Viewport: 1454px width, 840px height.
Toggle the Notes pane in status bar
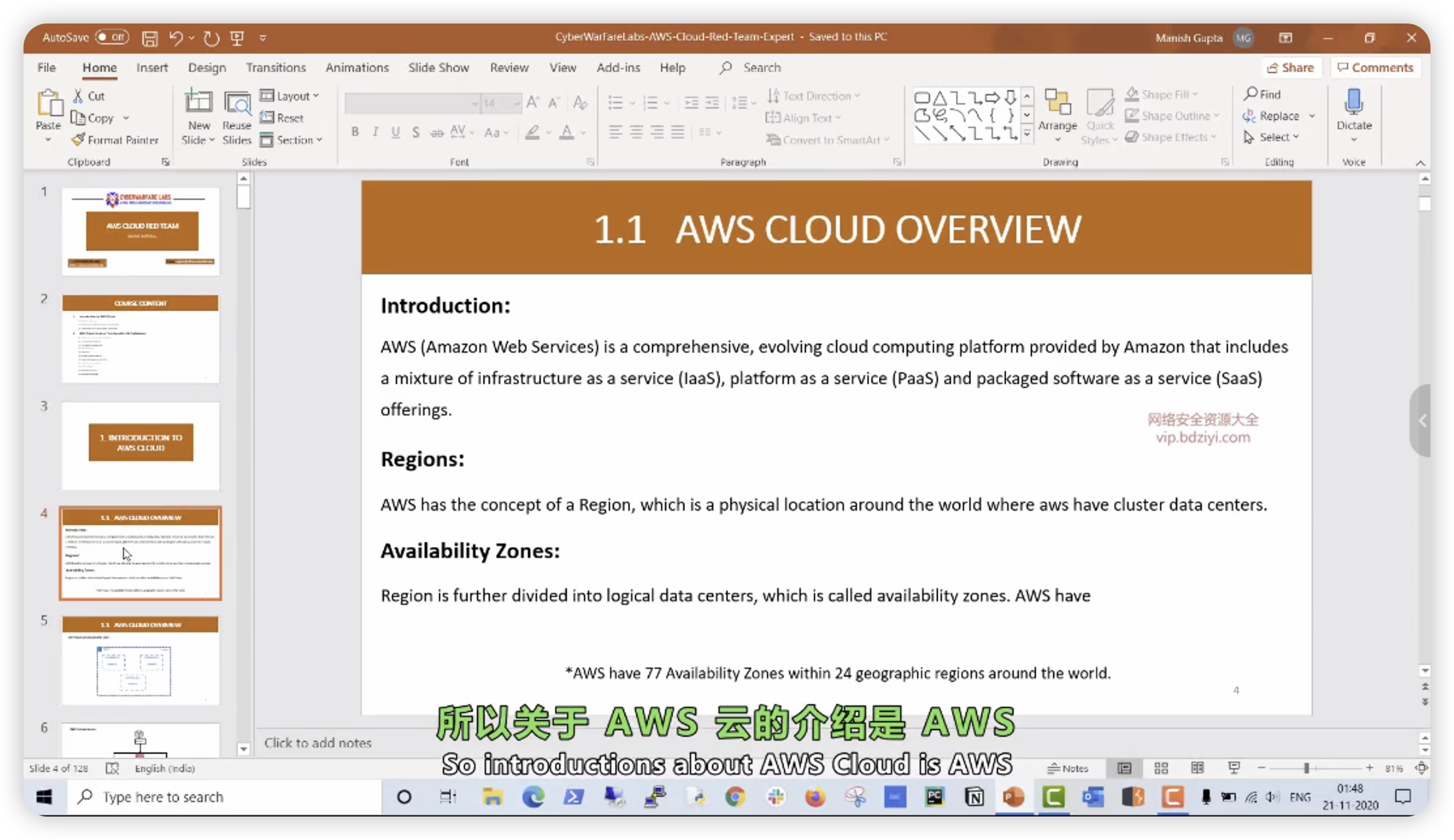[x=1068, y=768]
